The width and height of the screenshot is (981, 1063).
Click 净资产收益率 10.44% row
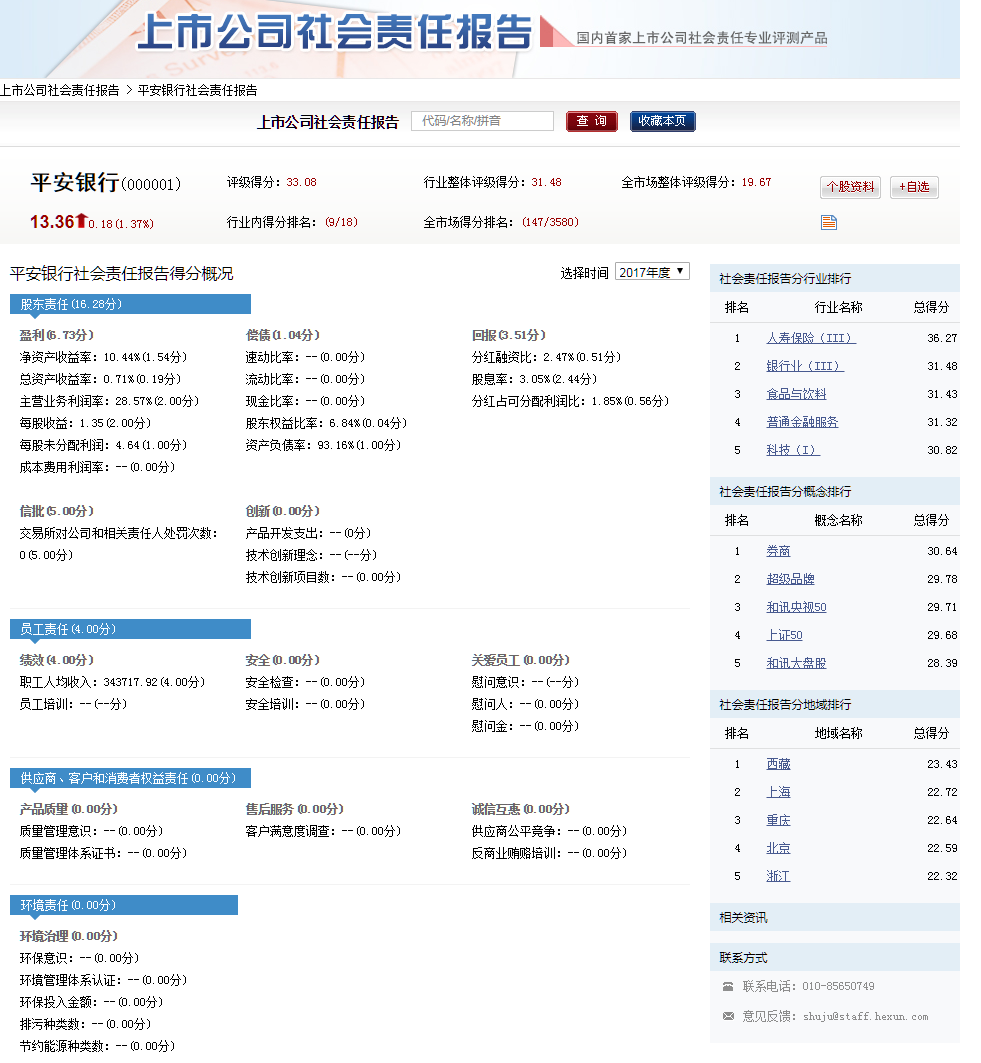(104, 357)
